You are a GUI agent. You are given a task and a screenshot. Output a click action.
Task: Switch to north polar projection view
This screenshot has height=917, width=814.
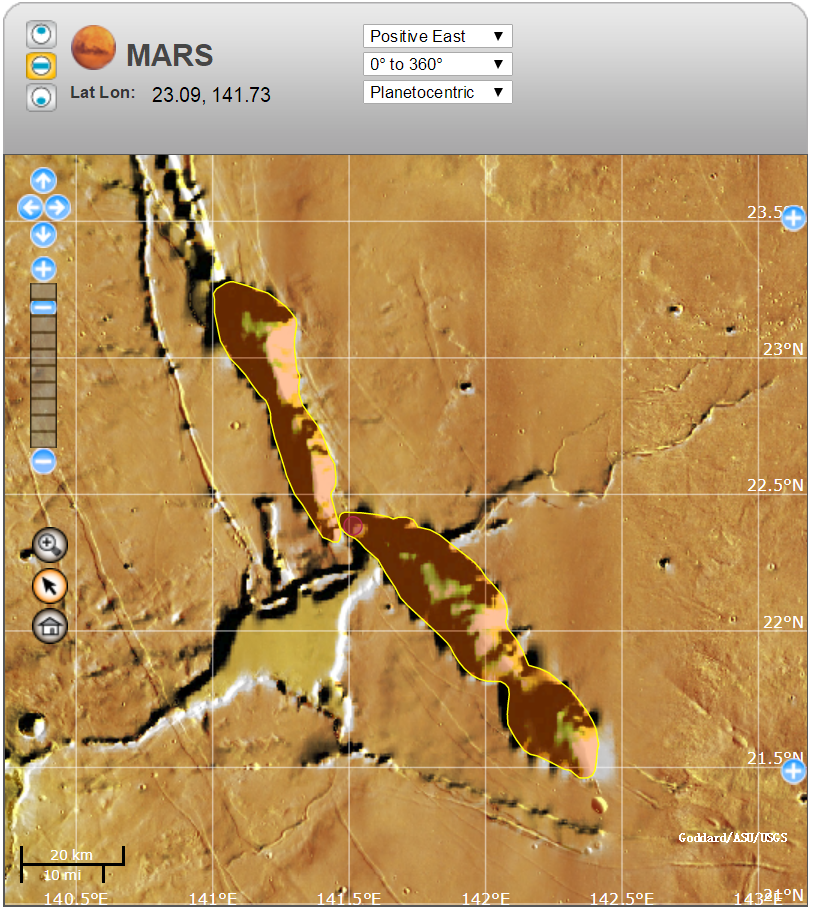tap(41, 35)
